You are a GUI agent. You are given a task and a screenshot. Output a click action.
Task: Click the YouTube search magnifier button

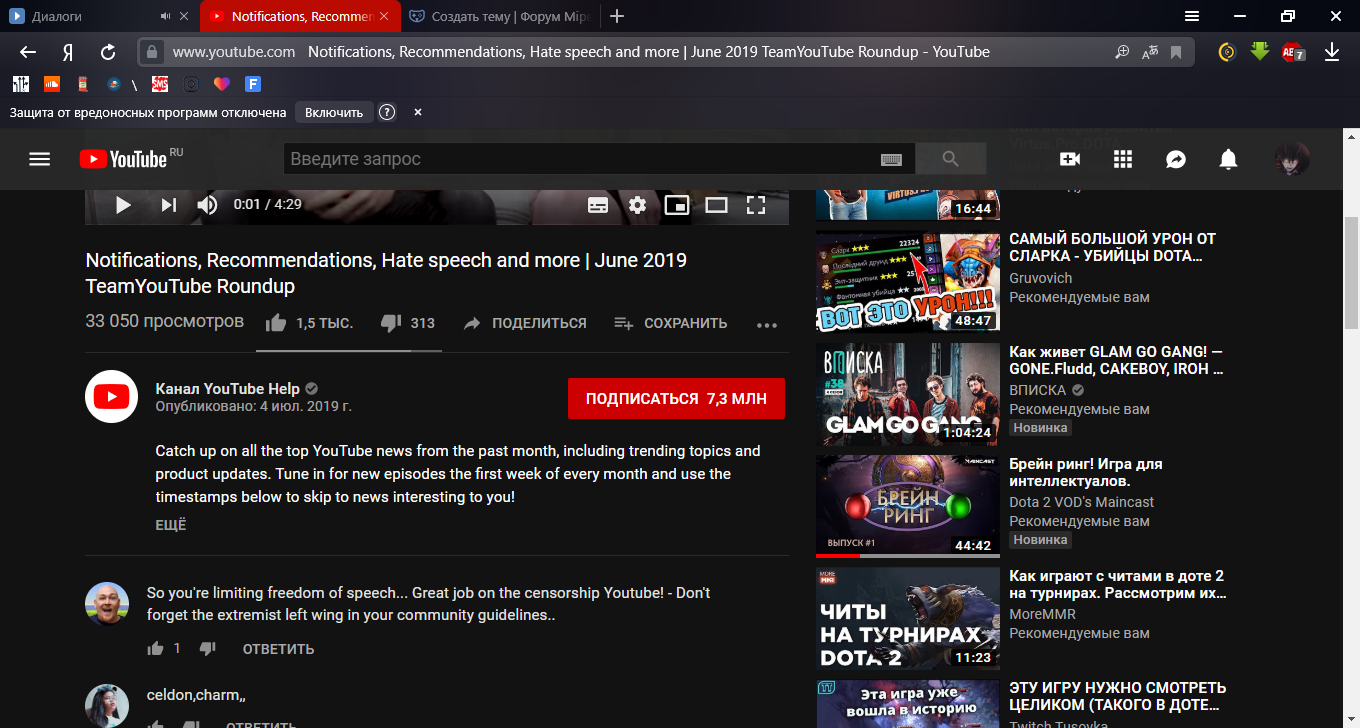[950, 159]
